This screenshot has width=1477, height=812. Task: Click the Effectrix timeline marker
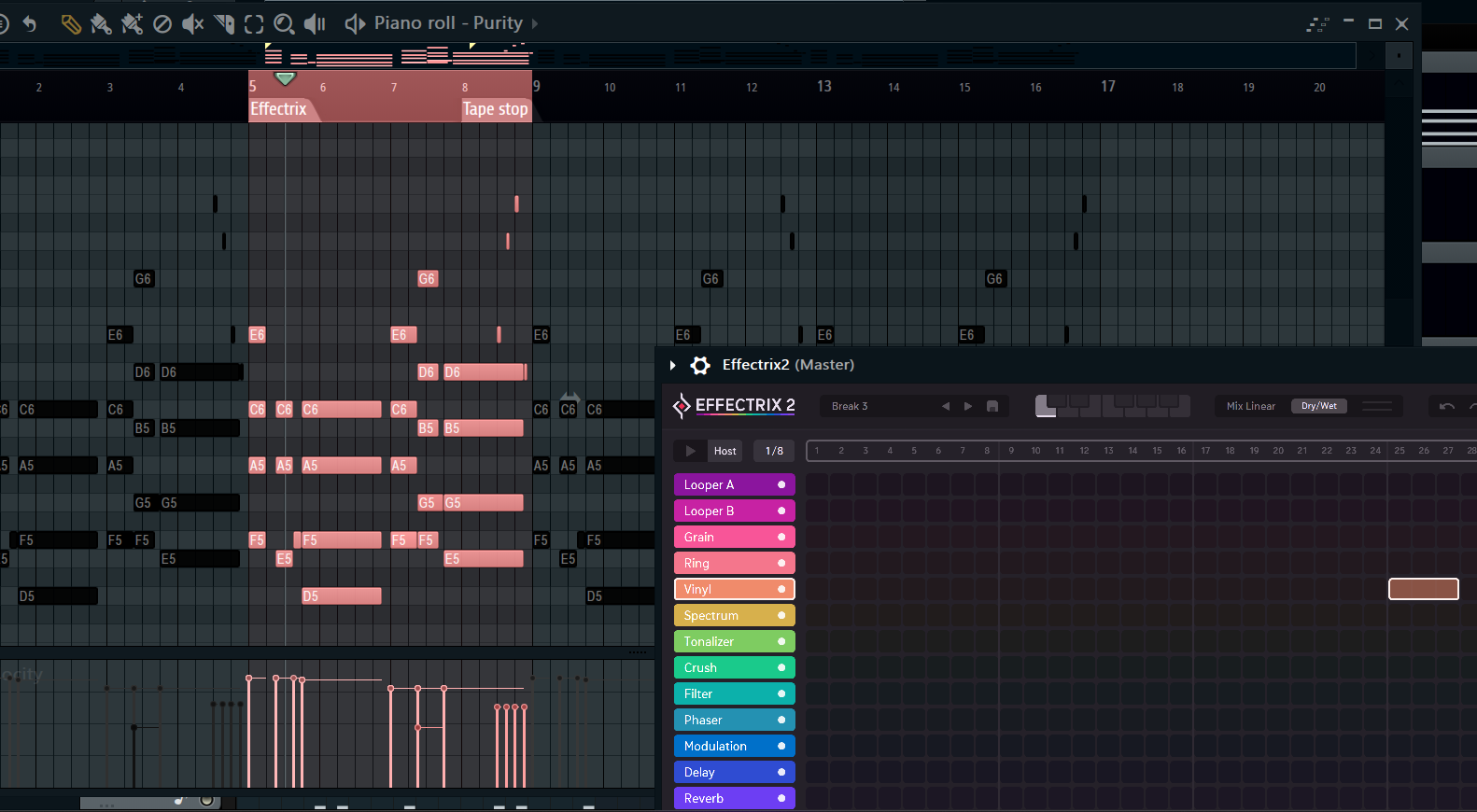pos(278,109)
